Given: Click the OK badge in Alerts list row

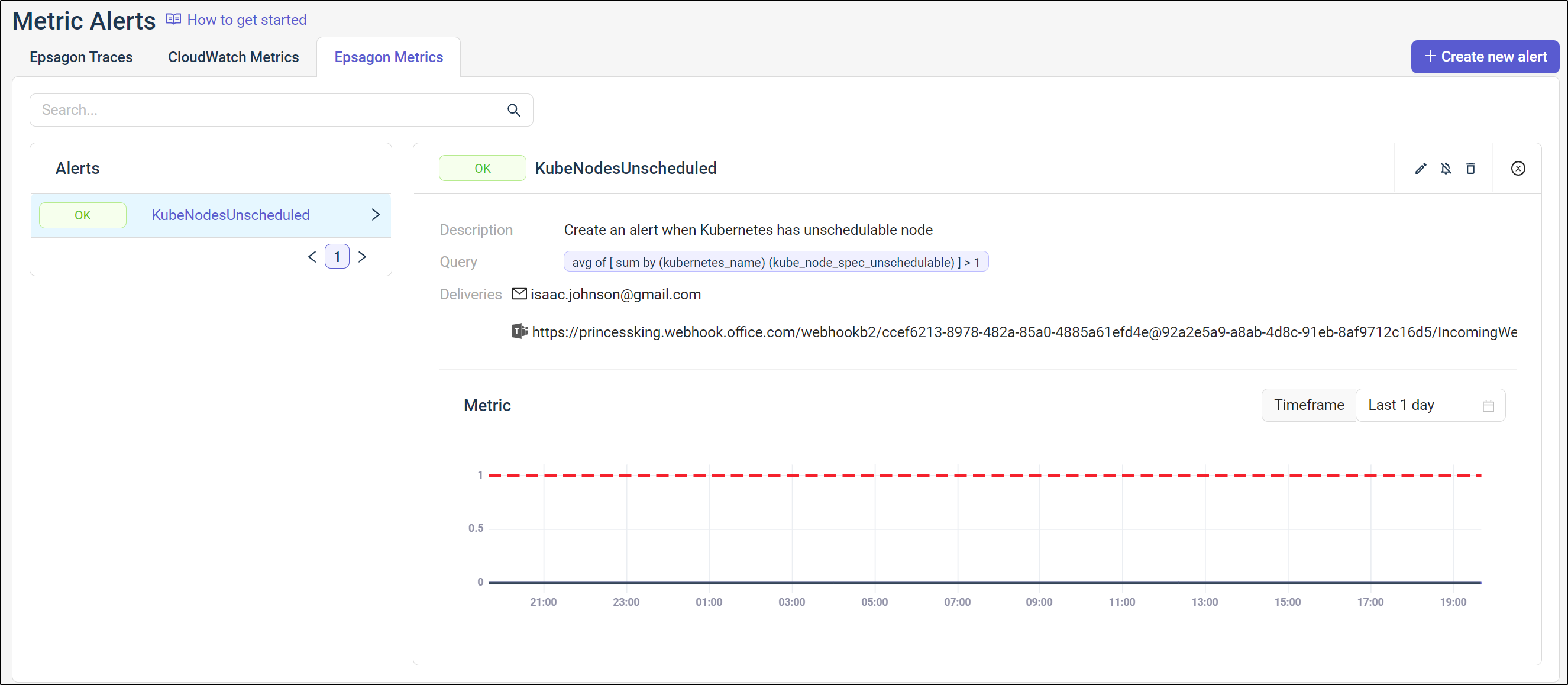Looking at the screenshot, I should pos(82,215).
